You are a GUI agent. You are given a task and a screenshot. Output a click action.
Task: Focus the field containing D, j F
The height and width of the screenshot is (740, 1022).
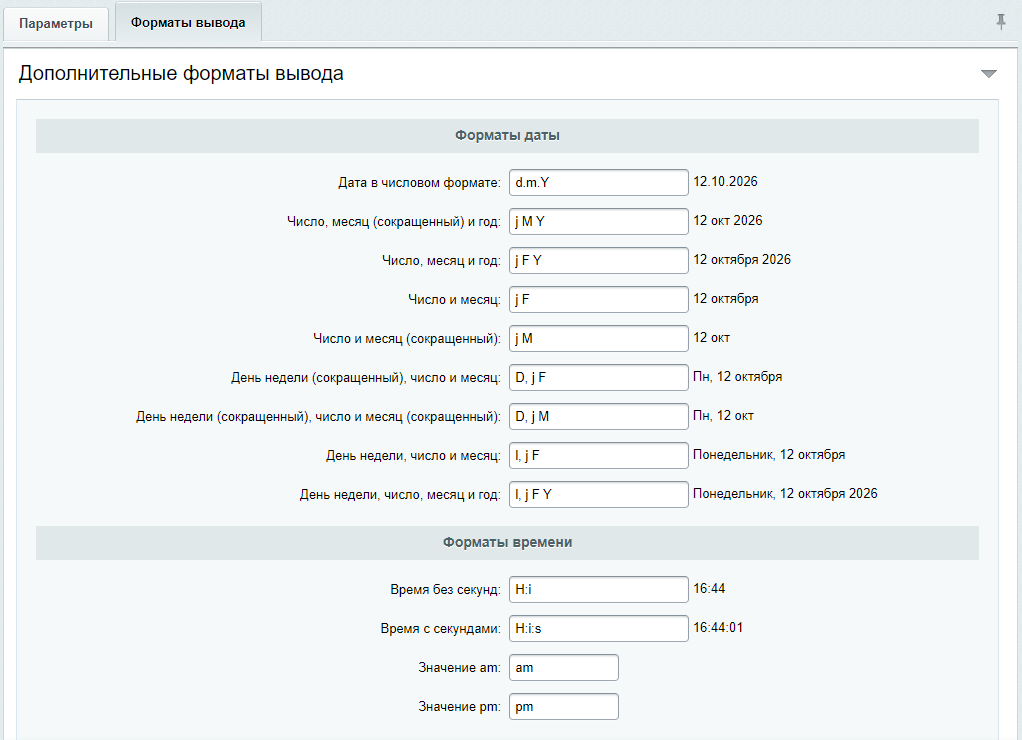[598, 377]
